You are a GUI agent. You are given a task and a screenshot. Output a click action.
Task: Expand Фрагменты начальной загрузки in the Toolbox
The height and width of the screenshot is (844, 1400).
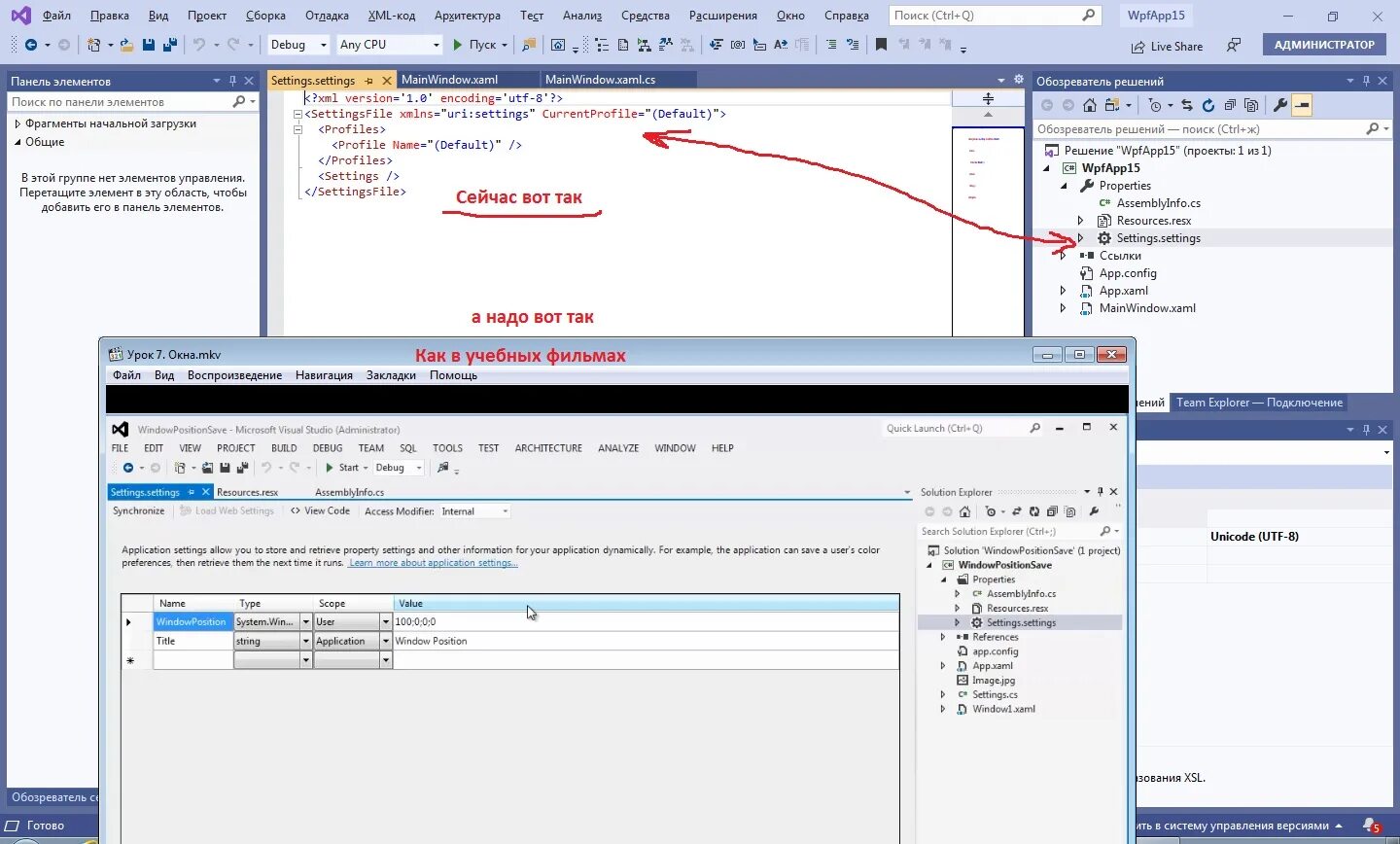coord(17,123)
